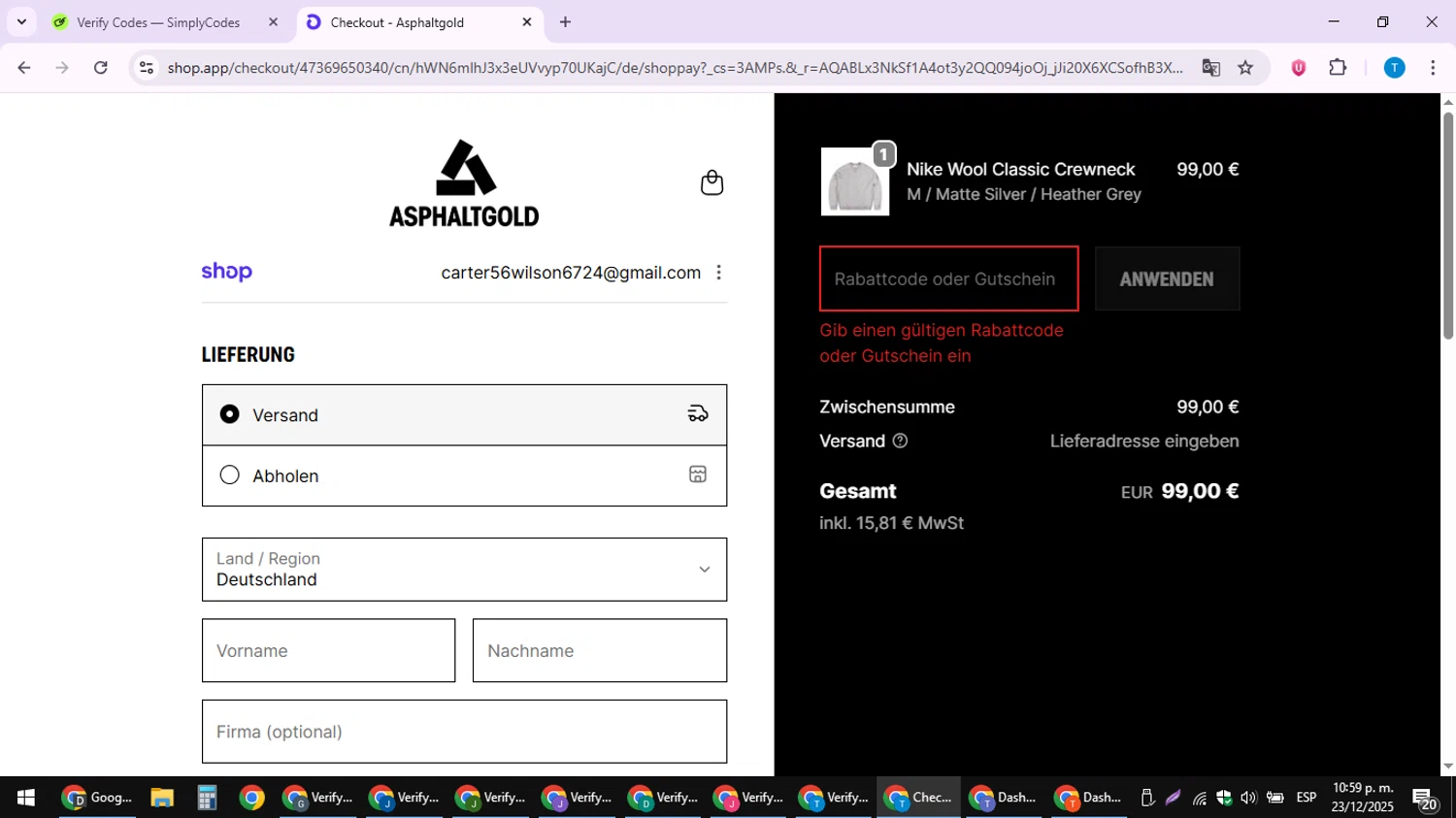Click the variant text M / Matte Silver / Heather Grey

(x=1024, y=194)
